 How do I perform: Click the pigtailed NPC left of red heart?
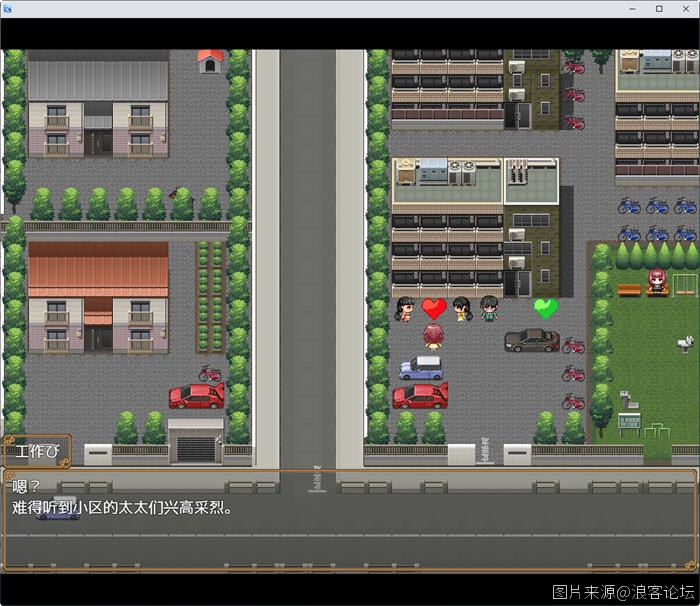tap(405, 309)
